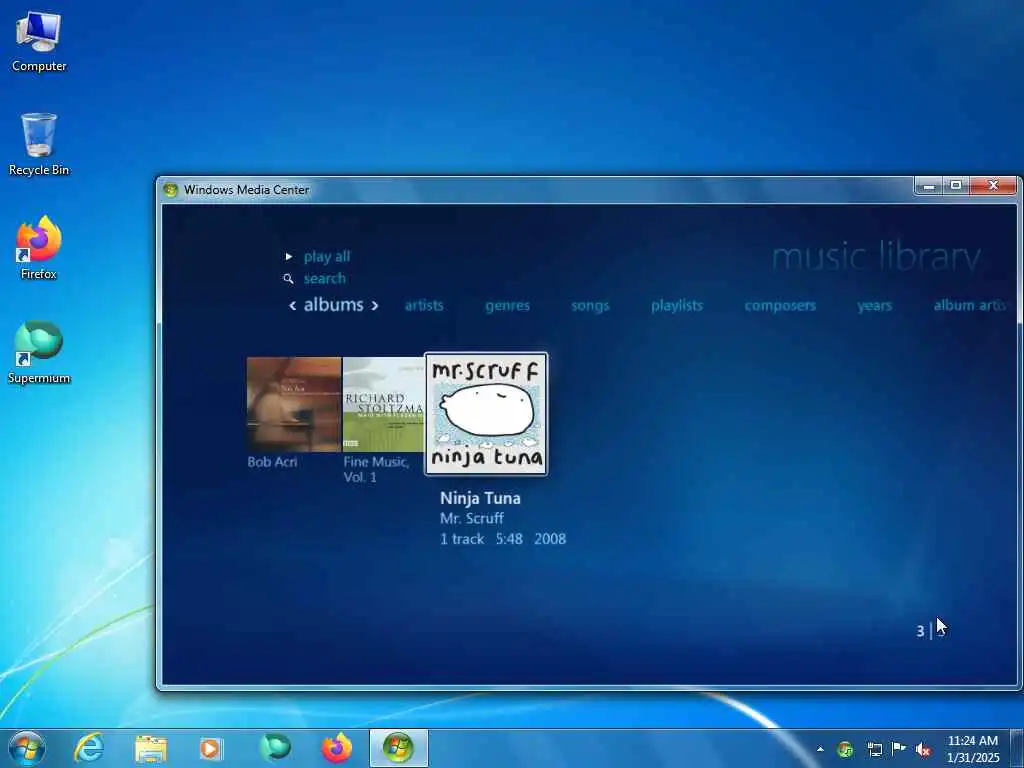Switch to the album artists view
The image size is (1024, 768).
[x=970, y=306]
